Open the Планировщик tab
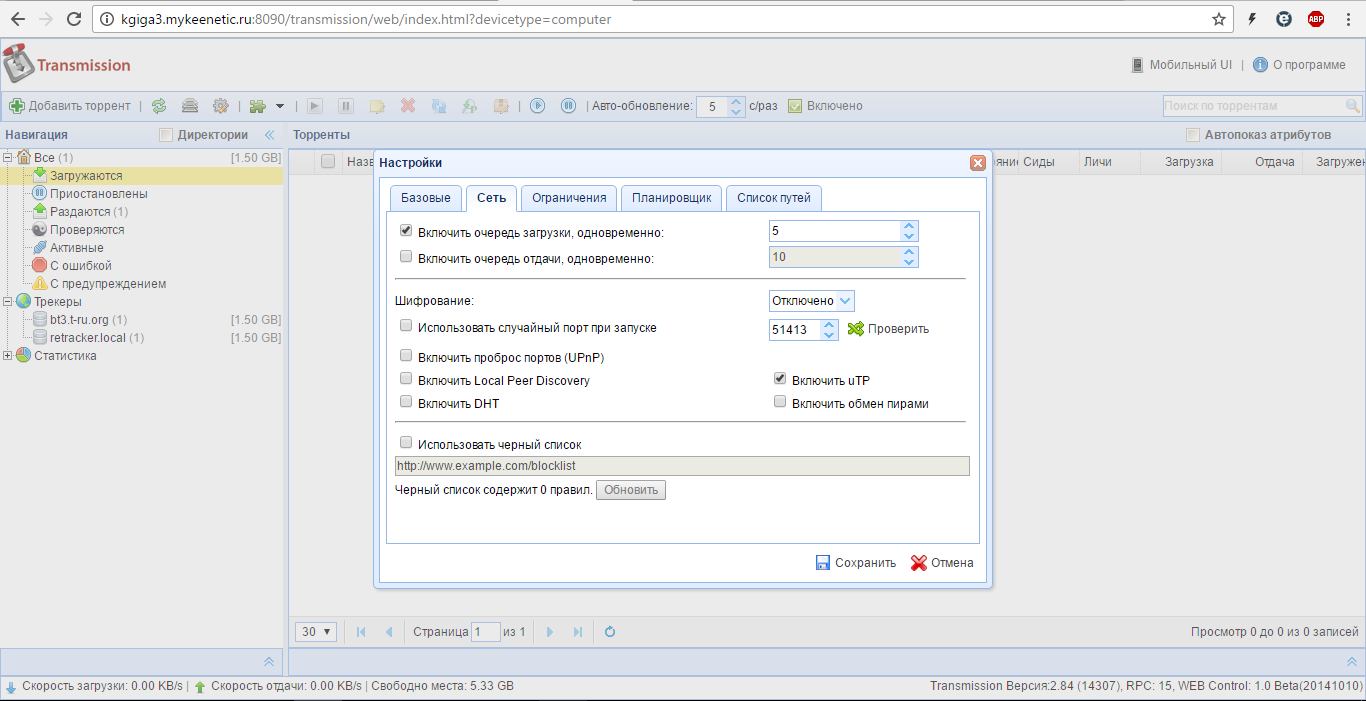The width and height of the screenshot is (1366, 701). pos(671,198)
